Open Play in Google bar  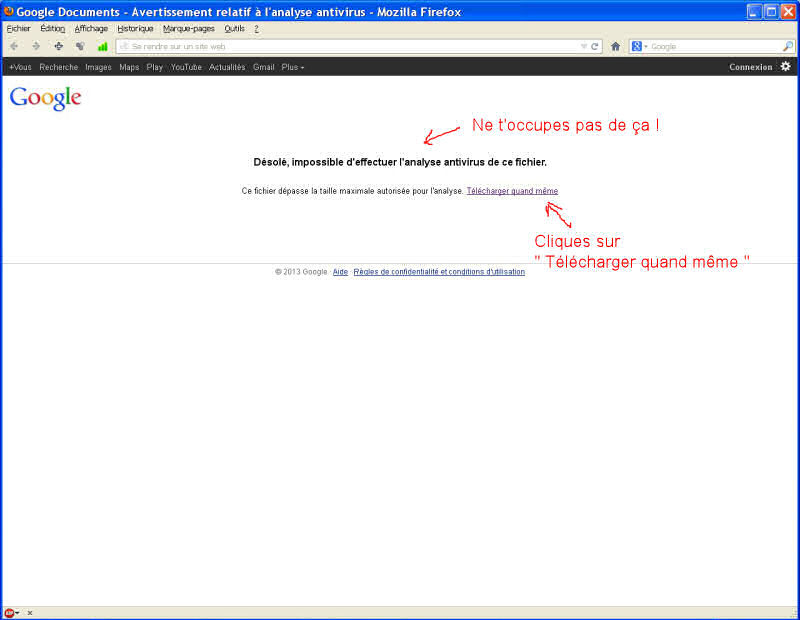coord(155,67)
